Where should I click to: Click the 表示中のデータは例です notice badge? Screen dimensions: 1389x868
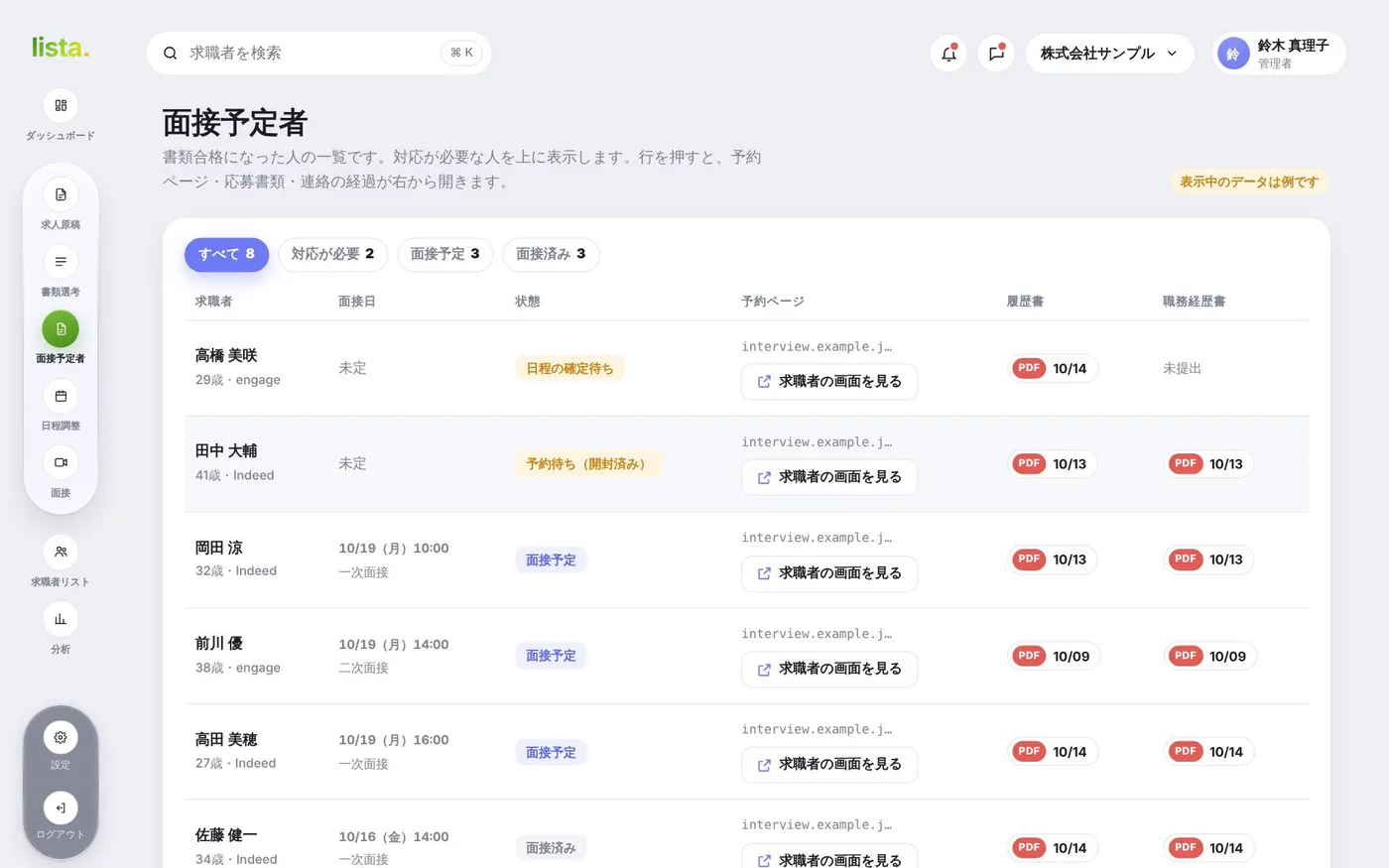1248,182
